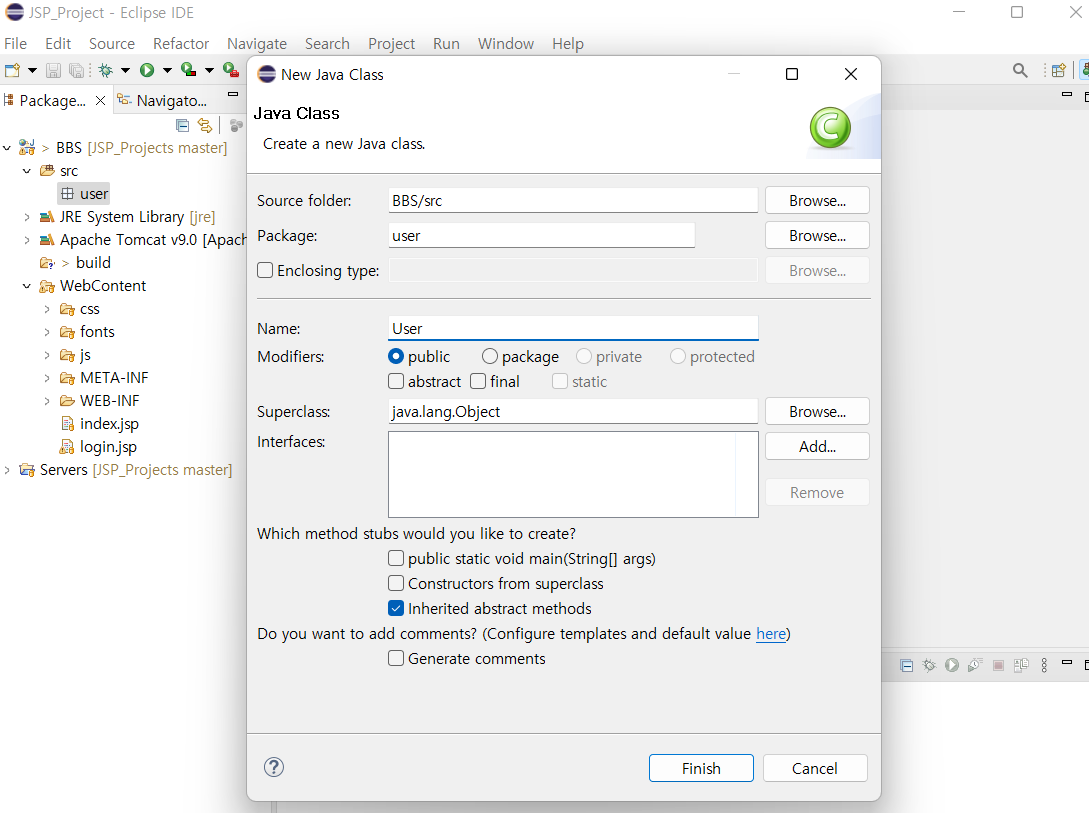1089x813 pixels.
Task: Click the Cancel button
Action: [x=815, y=768]
